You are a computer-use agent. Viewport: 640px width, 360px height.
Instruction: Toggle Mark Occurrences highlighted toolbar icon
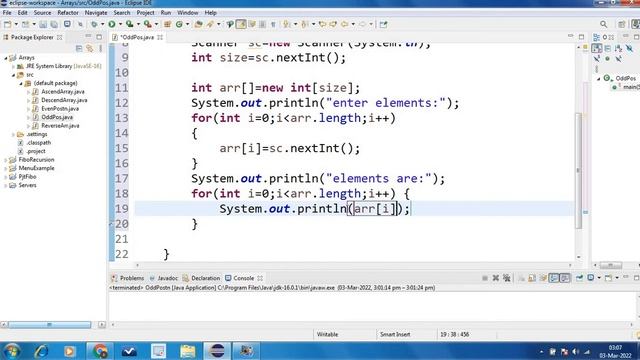point(241,24)
